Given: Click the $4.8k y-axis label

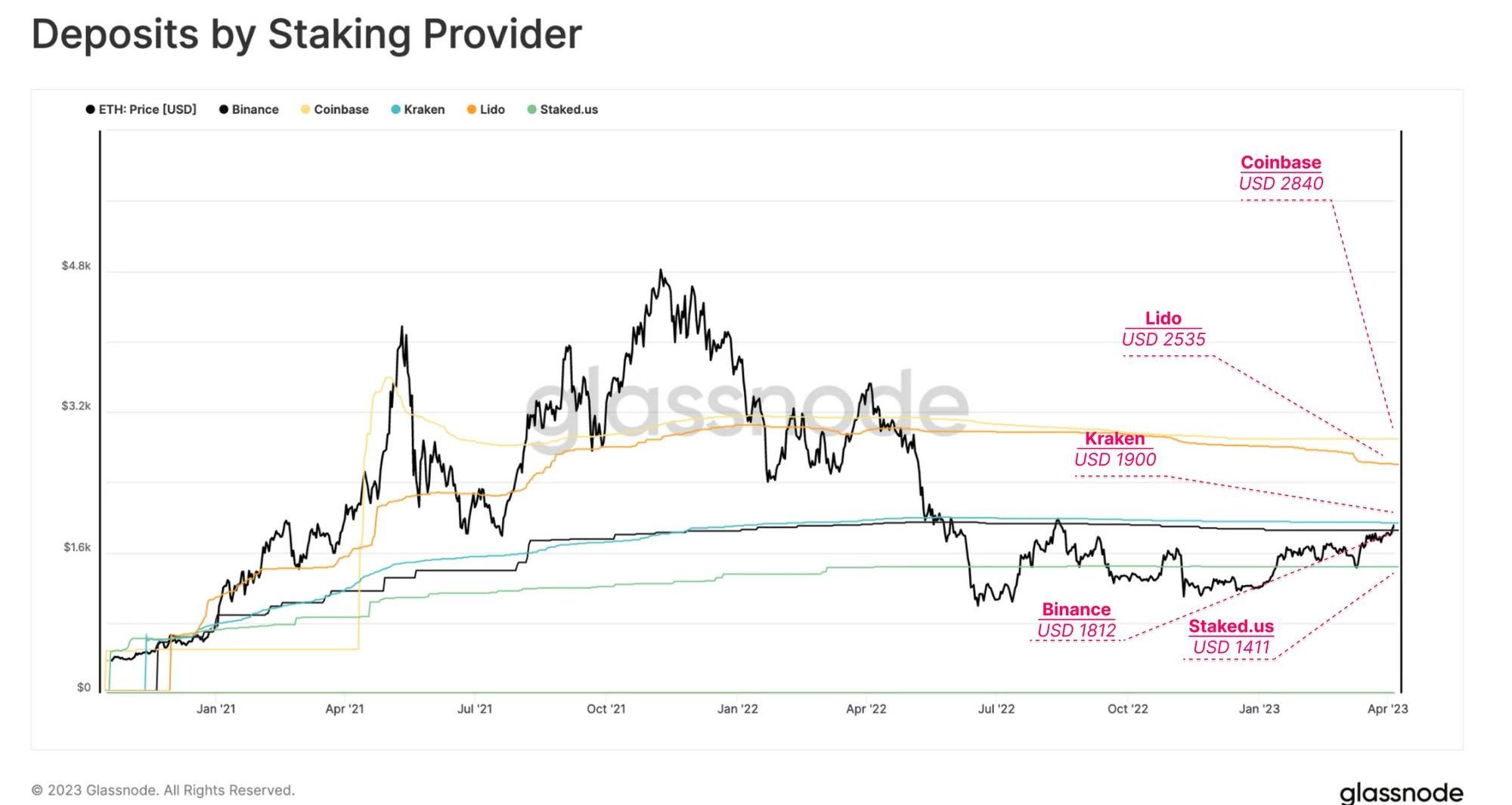Looking at the screenshot, I should [76, 266].
